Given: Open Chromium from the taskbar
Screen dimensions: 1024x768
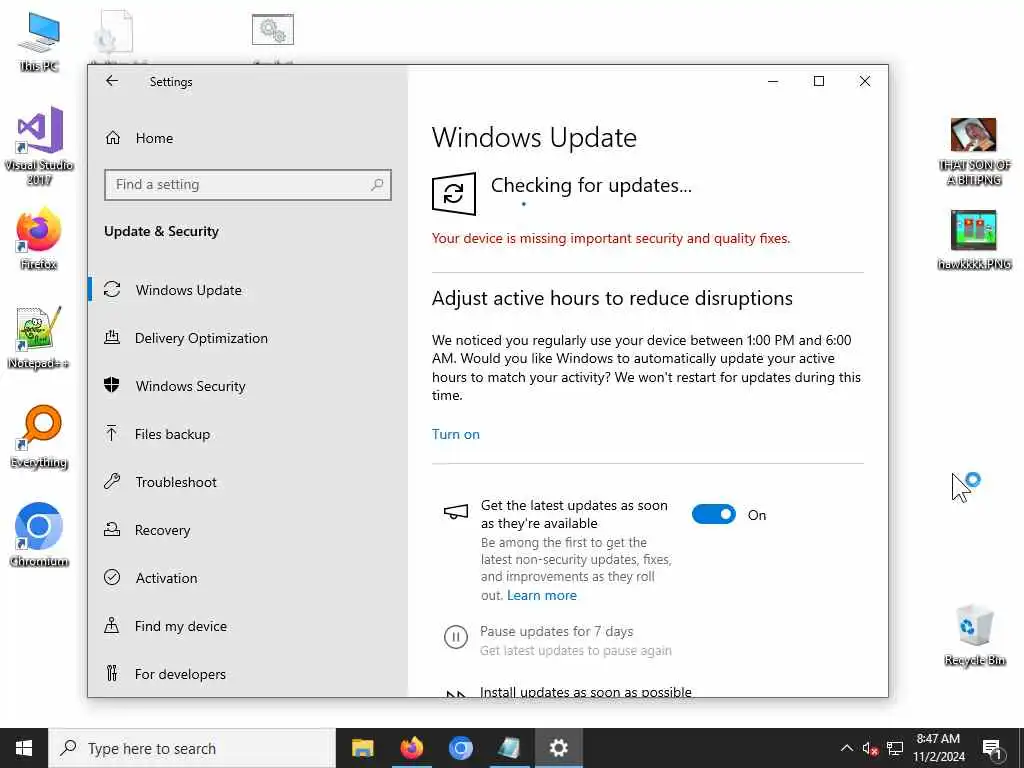Looking at the screenshot, I should [460, 748].
